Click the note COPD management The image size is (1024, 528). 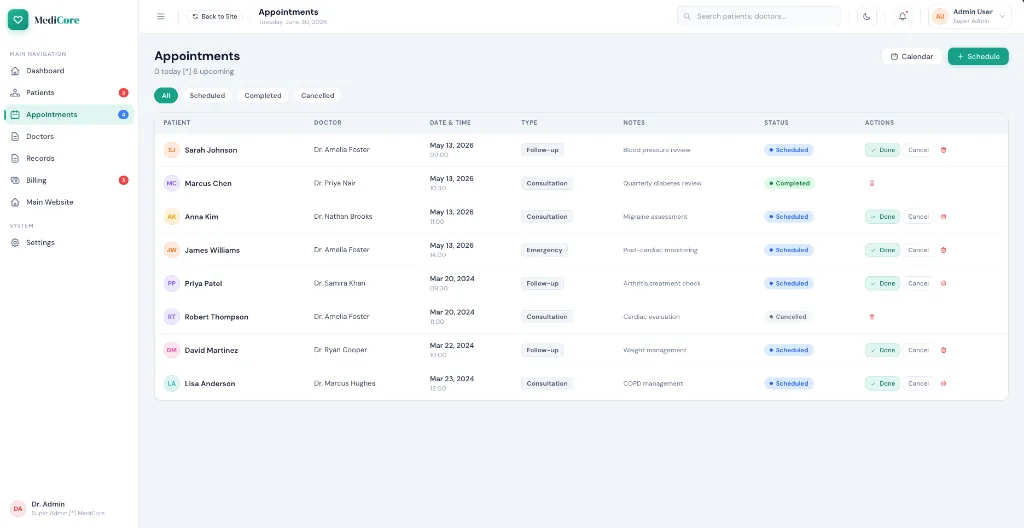click(653, 384)
